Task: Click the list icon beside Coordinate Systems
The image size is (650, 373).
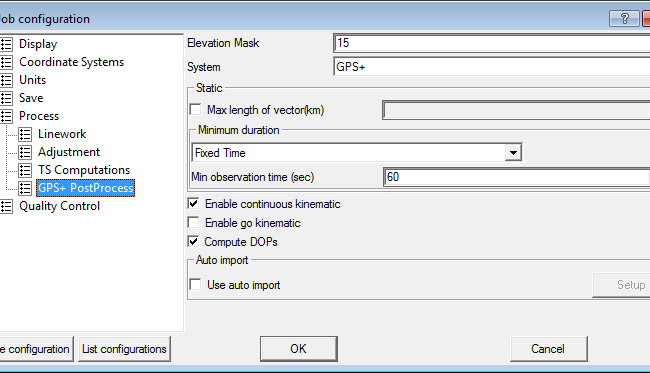Action: click(6, 62)
